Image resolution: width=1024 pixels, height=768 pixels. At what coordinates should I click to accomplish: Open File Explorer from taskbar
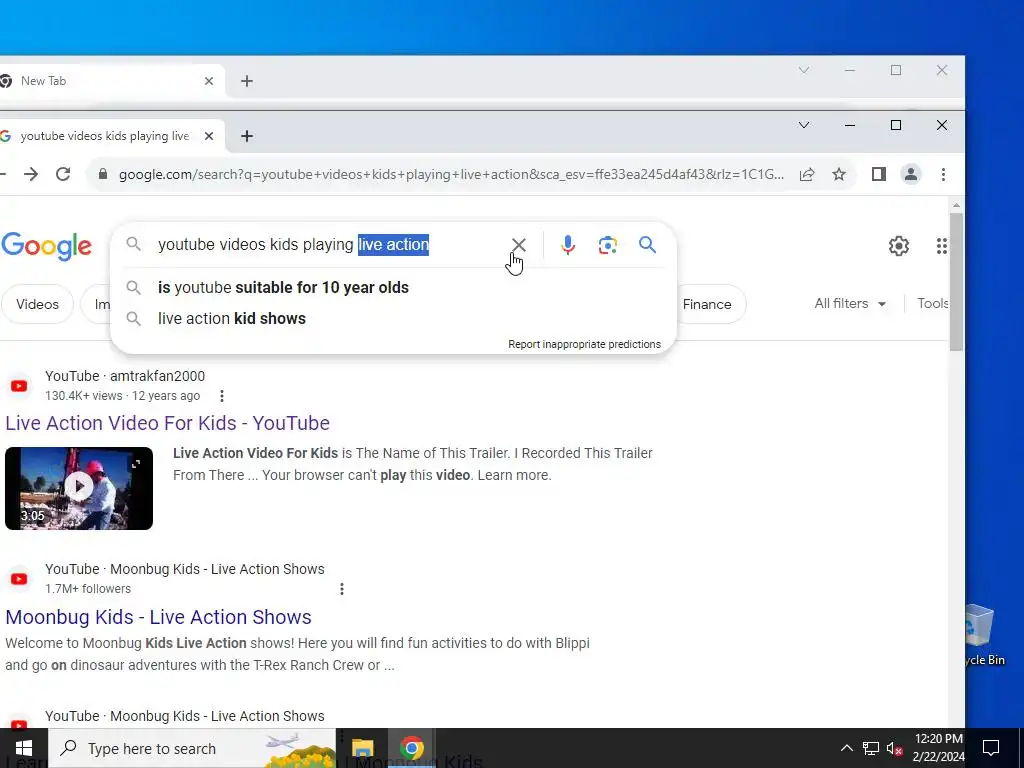[362, 748]
